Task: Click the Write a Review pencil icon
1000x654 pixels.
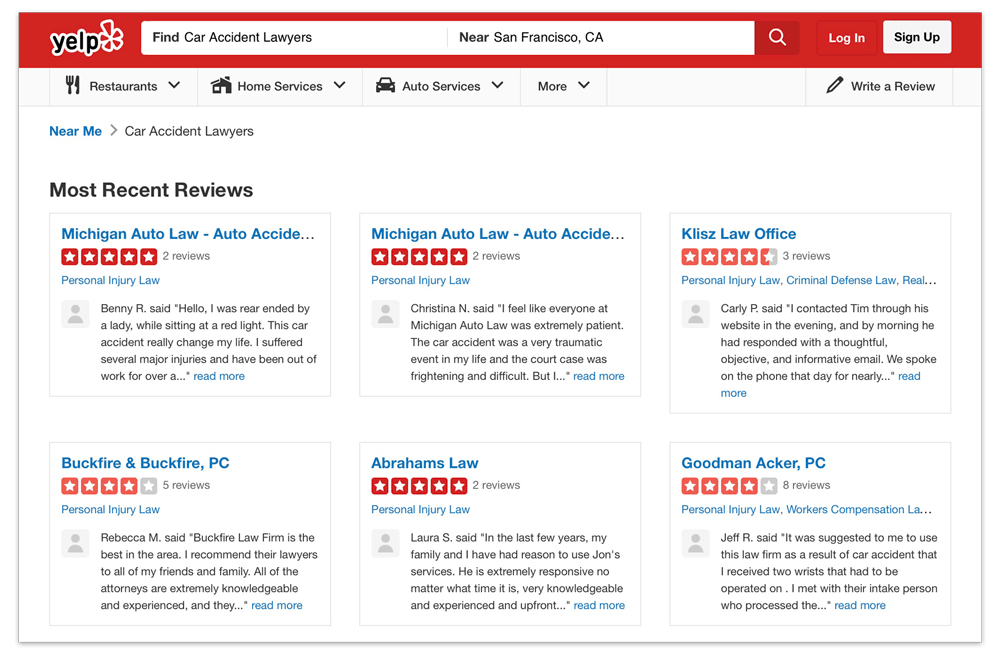Action: pos(834,85)
